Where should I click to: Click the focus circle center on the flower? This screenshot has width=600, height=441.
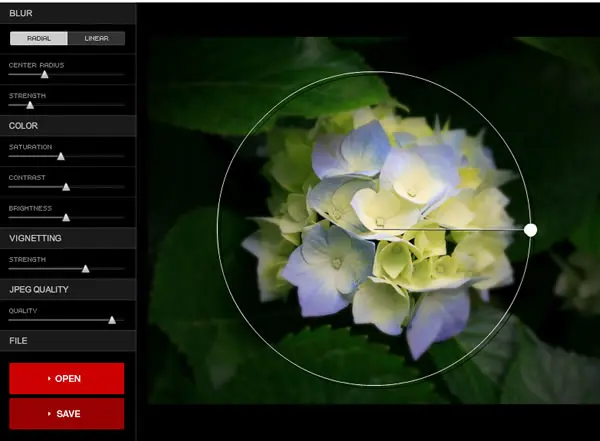coord(374,229)
